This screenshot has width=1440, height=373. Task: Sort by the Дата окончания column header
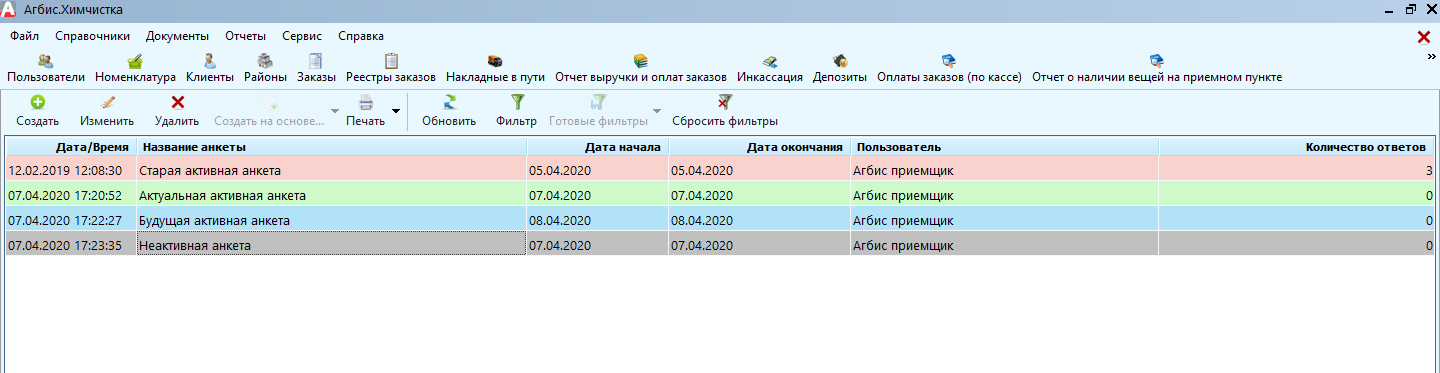(759, 147)
